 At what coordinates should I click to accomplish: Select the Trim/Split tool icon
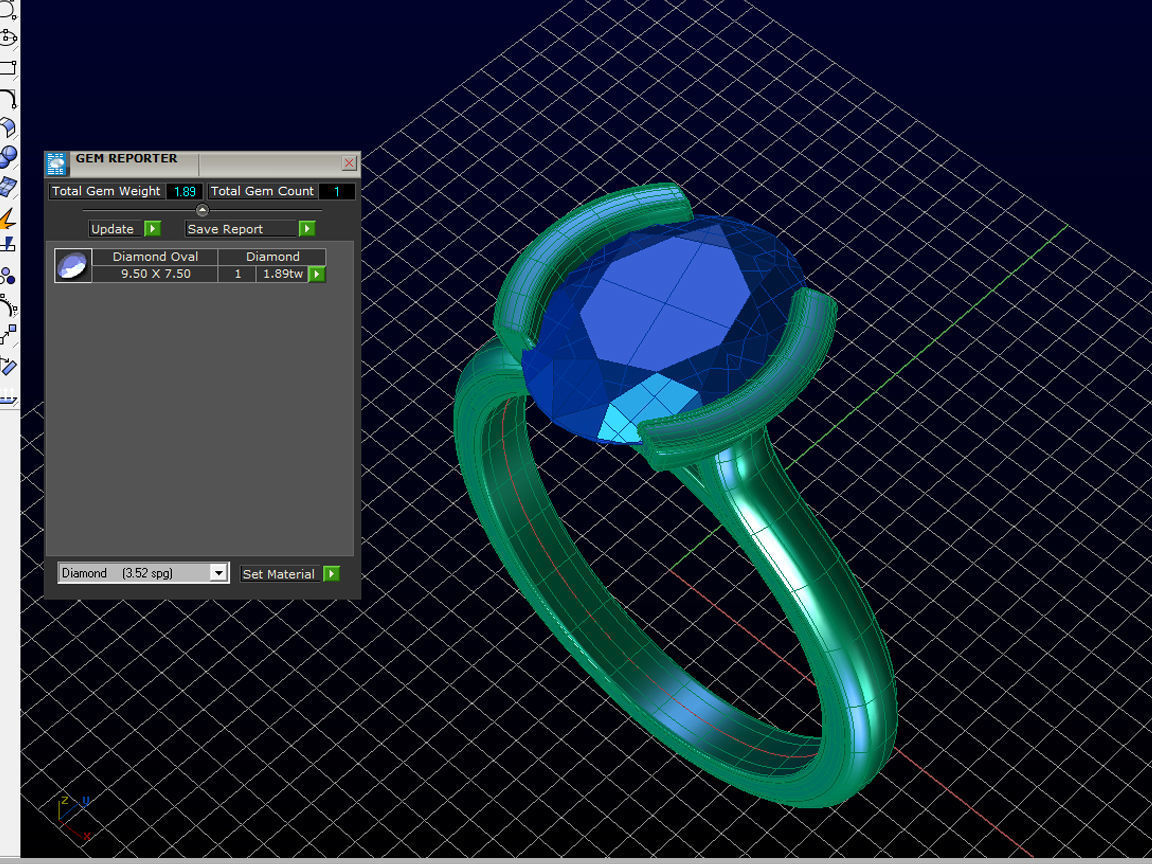[7, 244]
